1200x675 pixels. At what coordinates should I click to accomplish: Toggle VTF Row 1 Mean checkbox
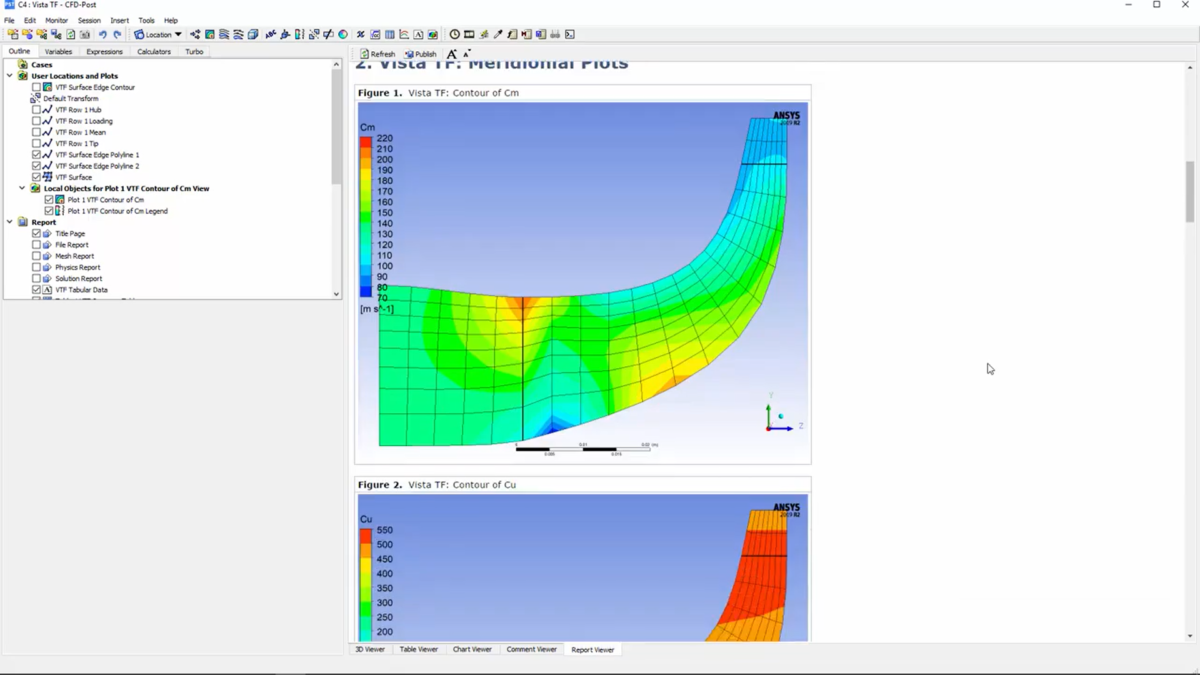pyautogui.click(x=37, y=132)
